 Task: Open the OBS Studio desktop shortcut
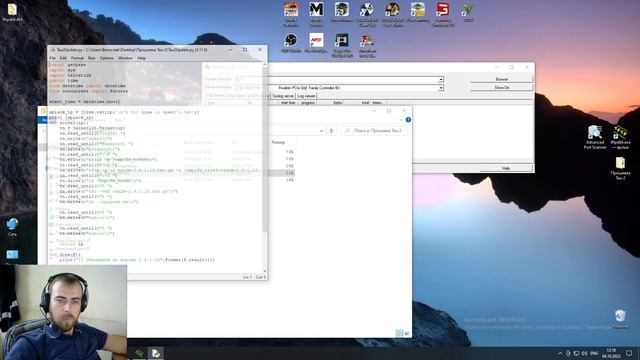click(x=291, y=43)
